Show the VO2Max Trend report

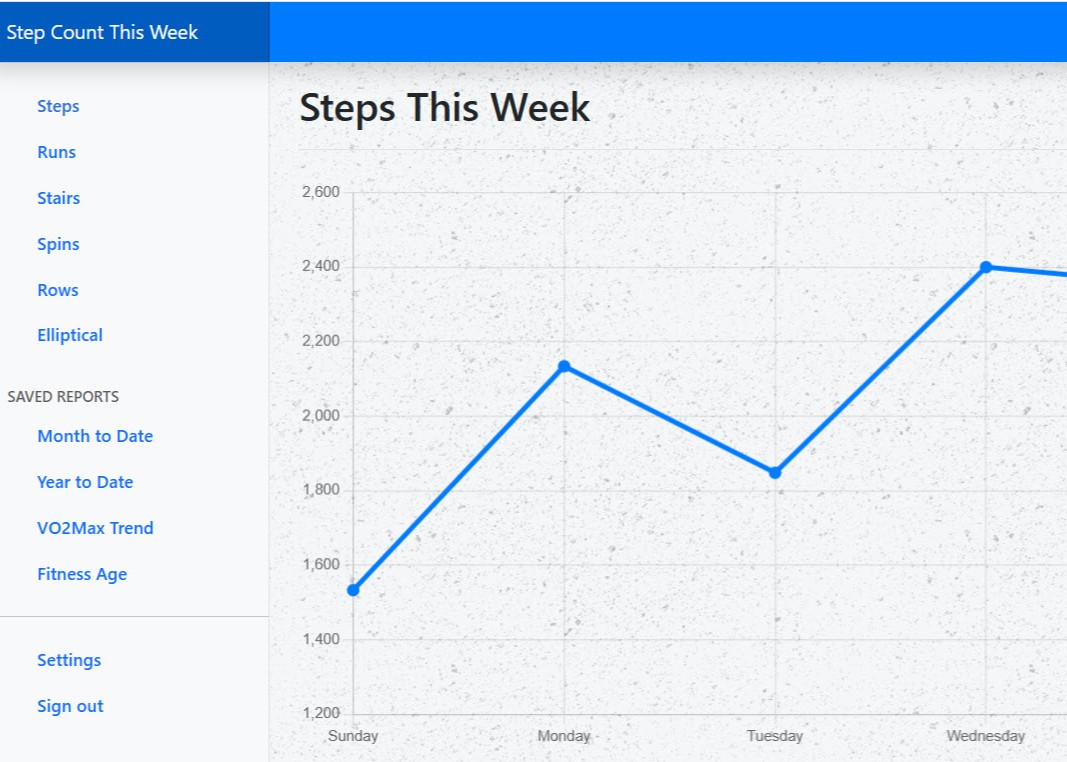pos(95,528)
